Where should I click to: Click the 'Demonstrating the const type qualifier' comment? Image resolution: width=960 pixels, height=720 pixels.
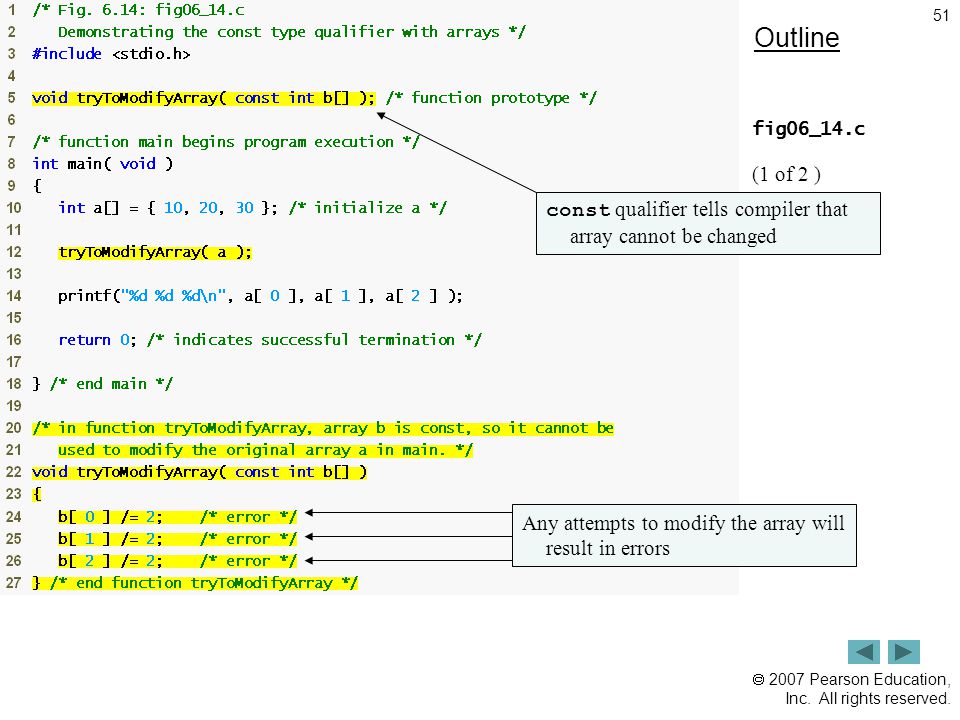pyautogui.click(x=291, y=32)
